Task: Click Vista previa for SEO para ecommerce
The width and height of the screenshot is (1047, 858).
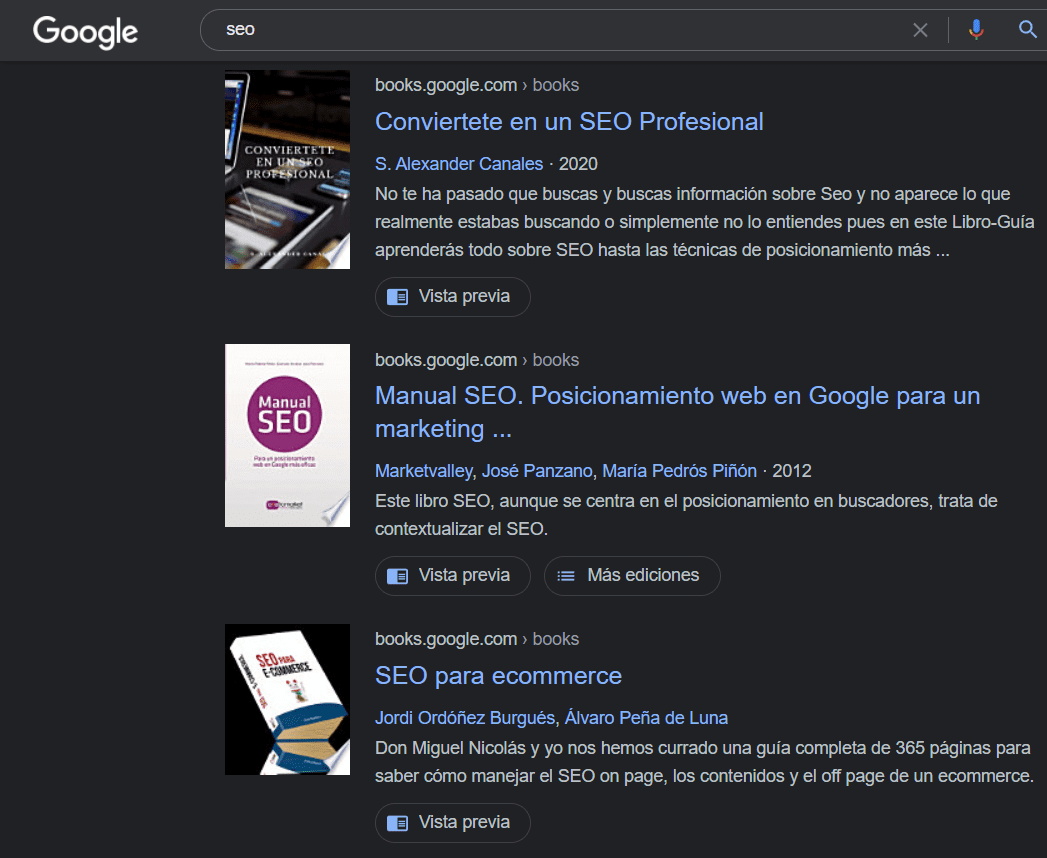Action: [x=453, y=823]
